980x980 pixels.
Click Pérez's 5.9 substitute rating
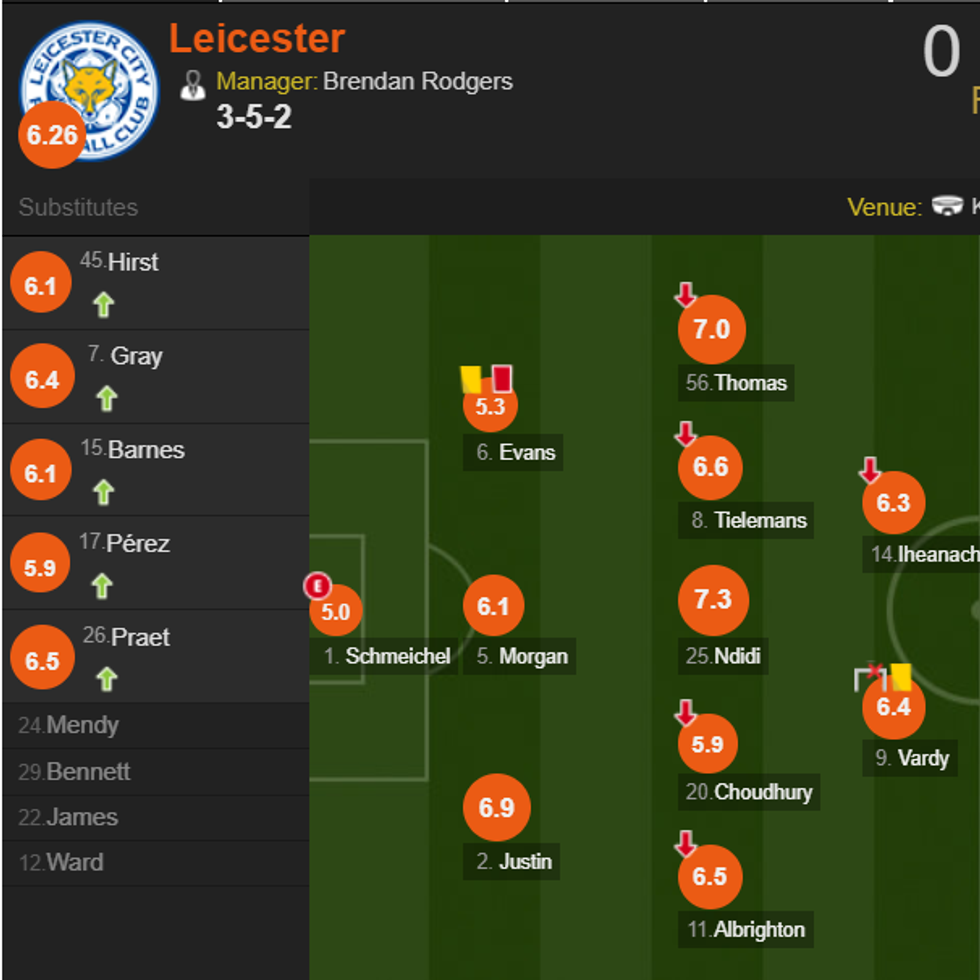[x=40, y=567]
